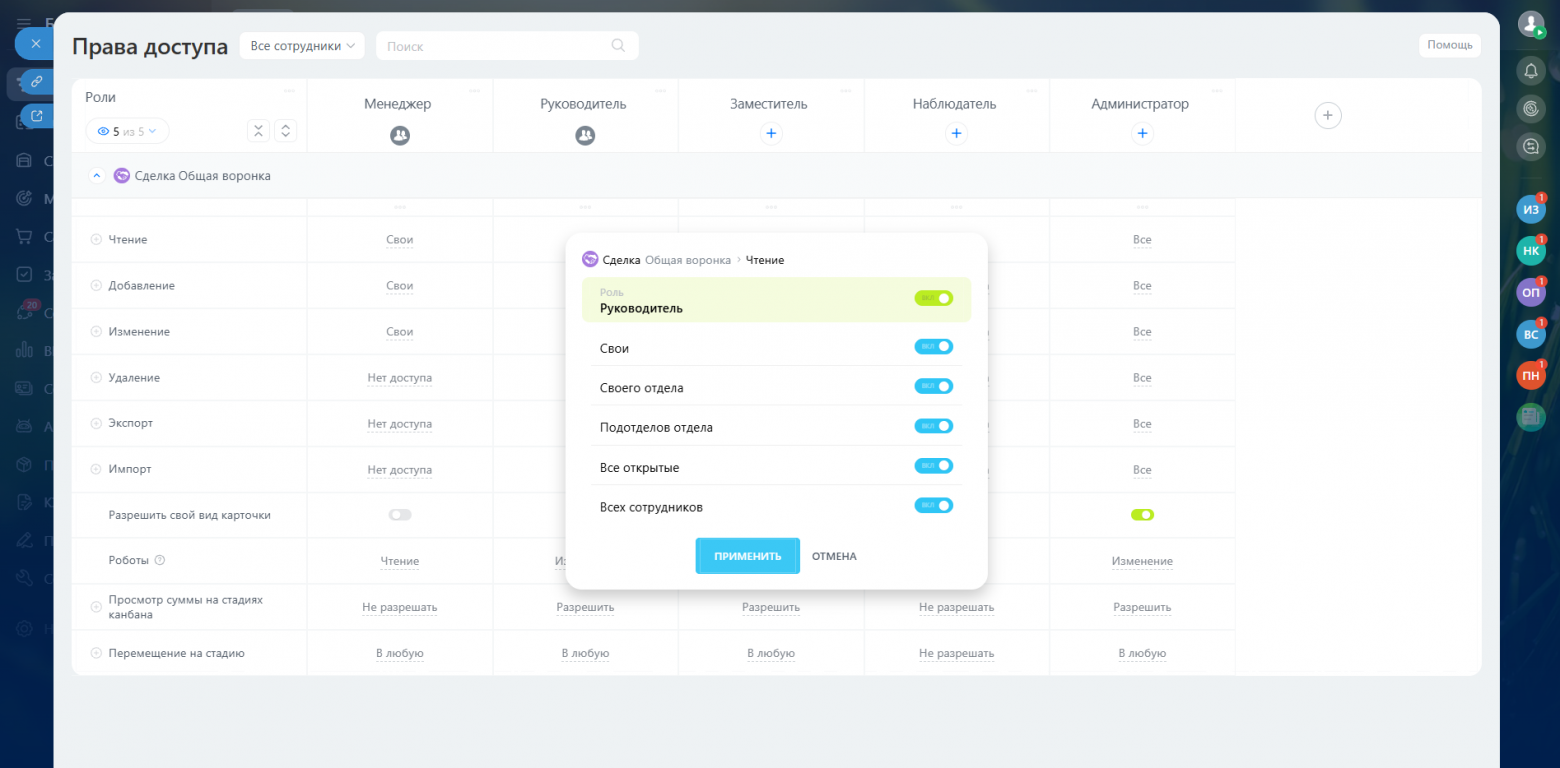Change Наблюдатель's kanban sum value Не разрешать

956,607
